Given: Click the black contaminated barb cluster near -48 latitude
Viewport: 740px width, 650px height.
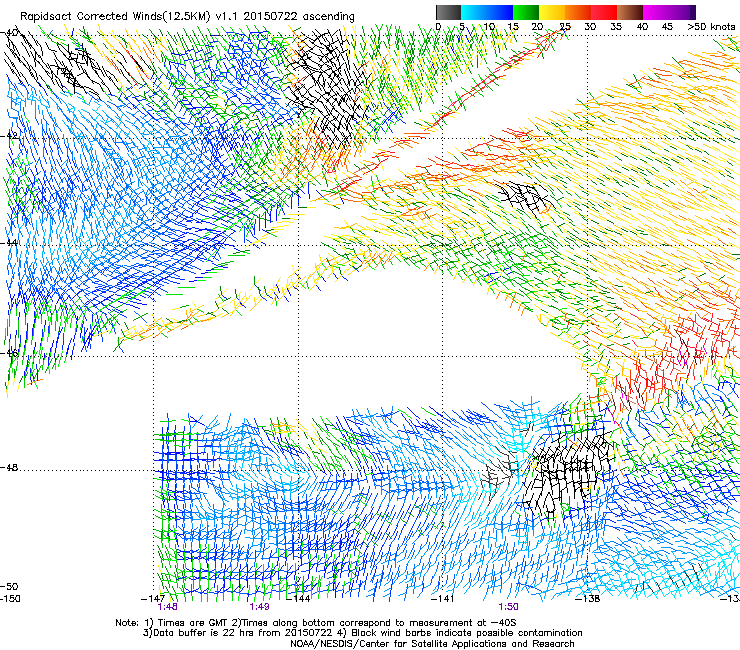Looking at the screenshot, I should [x=569, y=472].
